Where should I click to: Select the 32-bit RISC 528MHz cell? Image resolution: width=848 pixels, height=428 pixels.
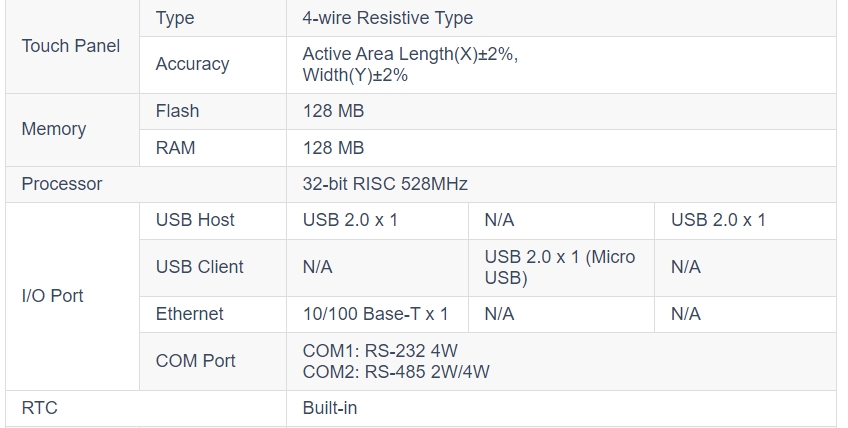pyautogui.click(x=561, y=184)
